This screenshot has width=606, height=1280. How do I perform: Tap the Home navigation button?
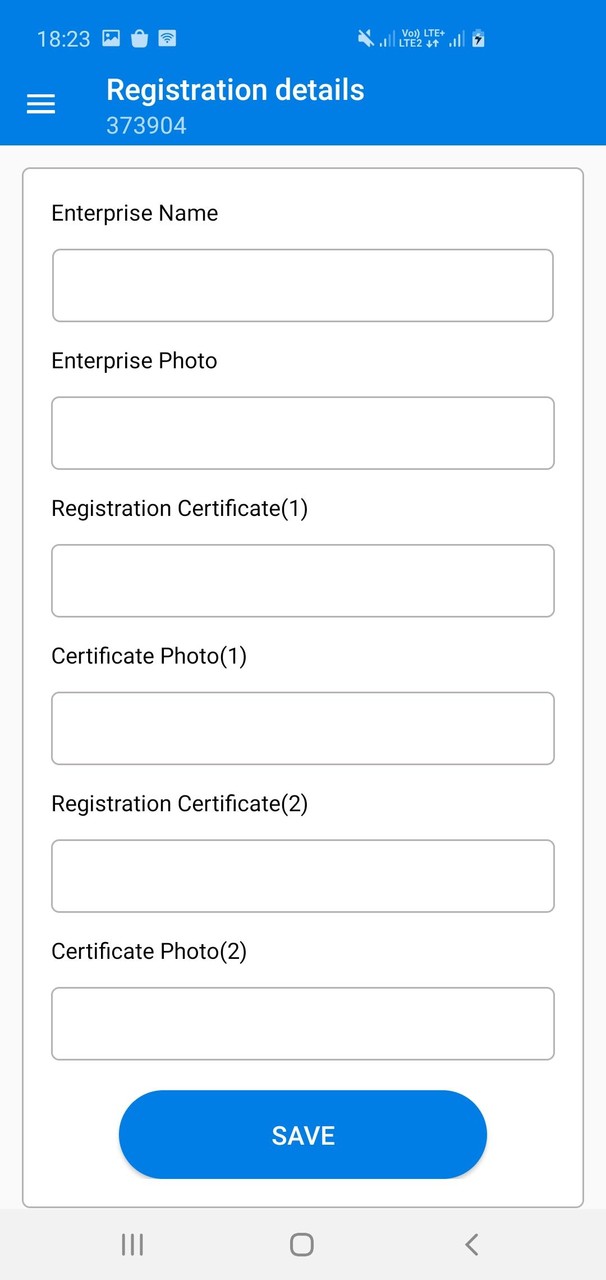click(301, 1244)
